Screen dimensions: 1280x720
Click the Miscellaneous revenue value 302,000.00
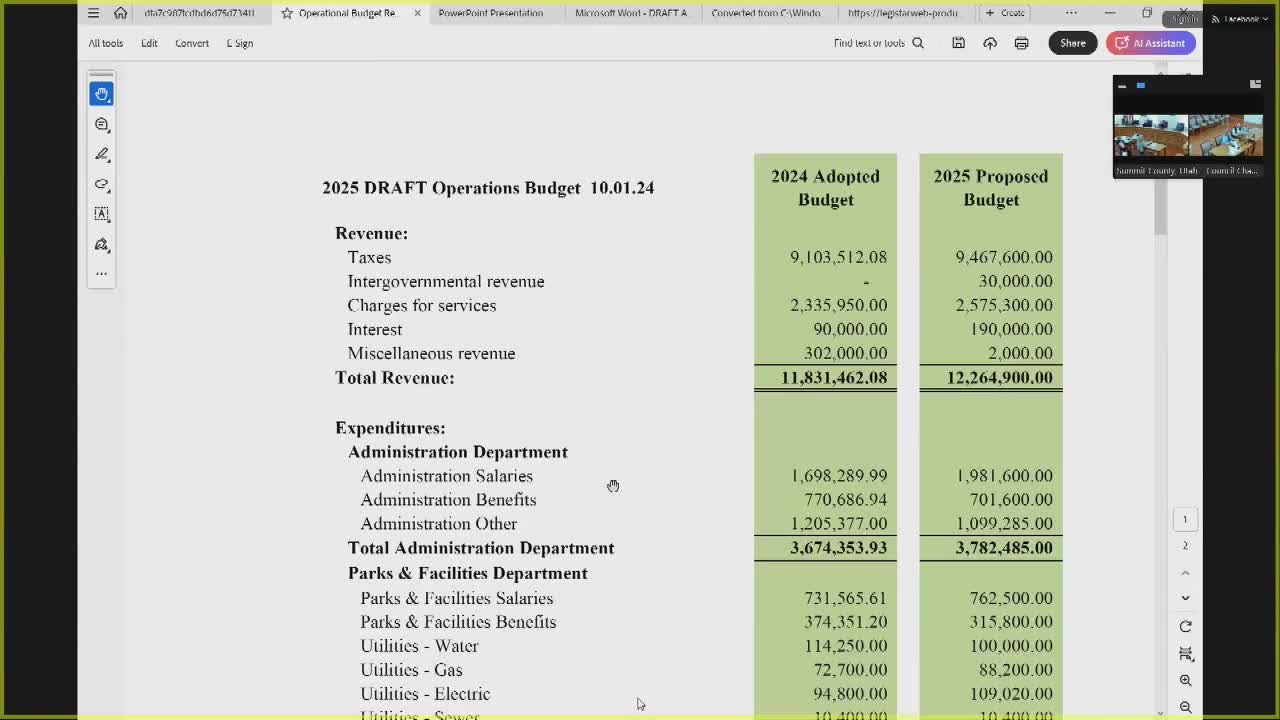[x=846, y=354]
